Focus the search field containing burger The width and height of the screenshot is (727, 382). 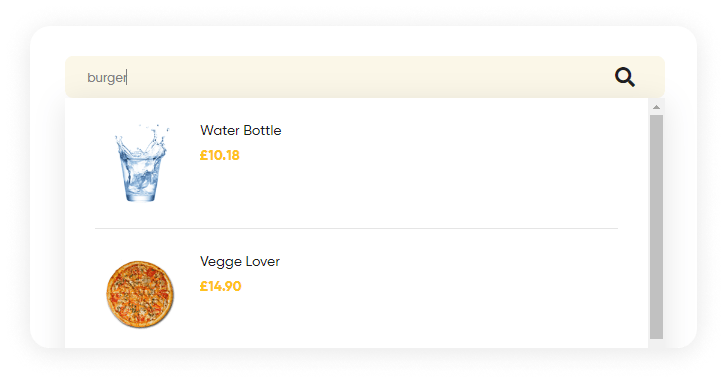click(365, 77)
